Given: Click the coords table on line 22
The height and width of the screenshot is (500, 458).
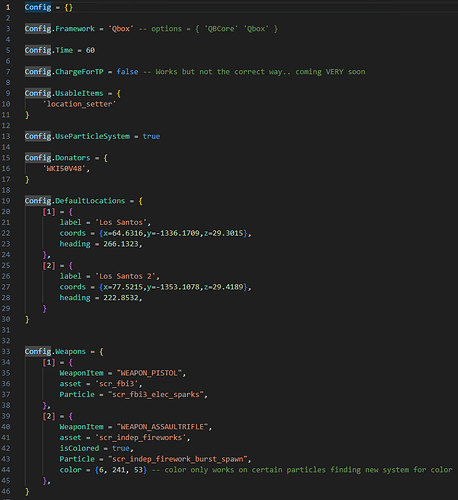Looking at the screenshot, I should click(x=173, y=233).
